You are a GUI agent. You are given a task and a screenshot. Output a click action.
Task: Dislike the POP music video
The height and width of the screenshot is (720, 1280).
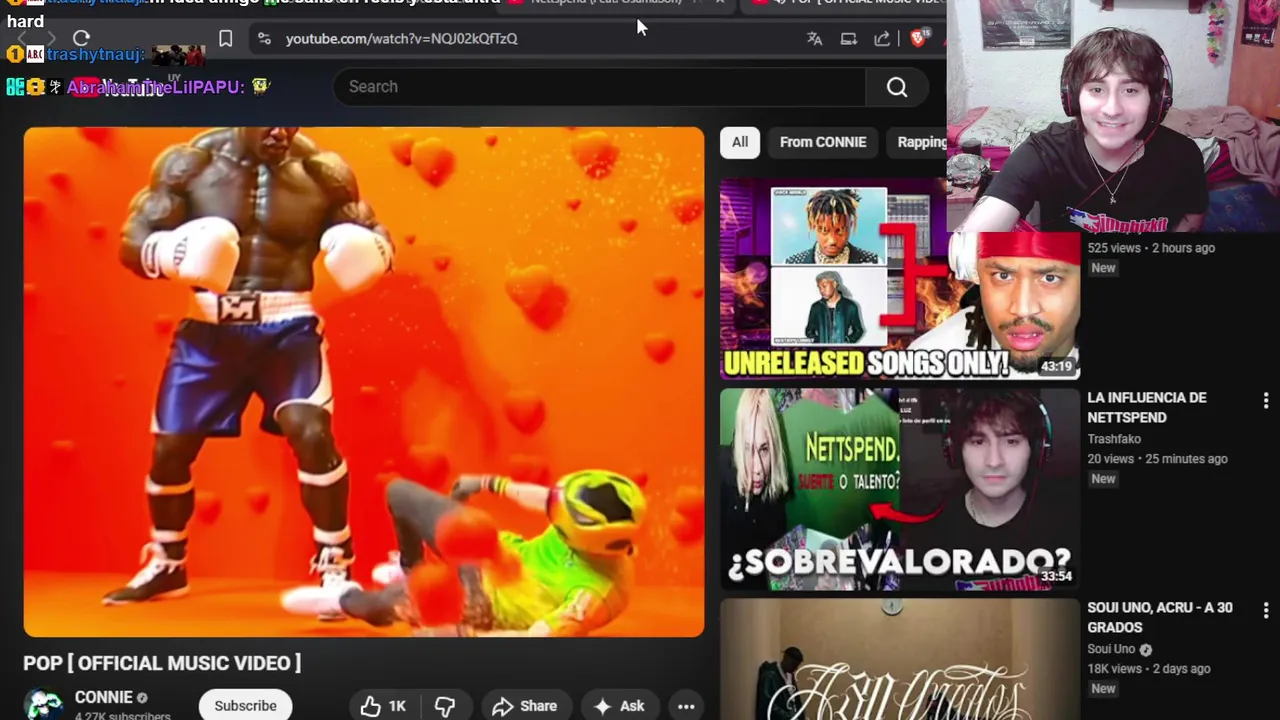(445, 706)
